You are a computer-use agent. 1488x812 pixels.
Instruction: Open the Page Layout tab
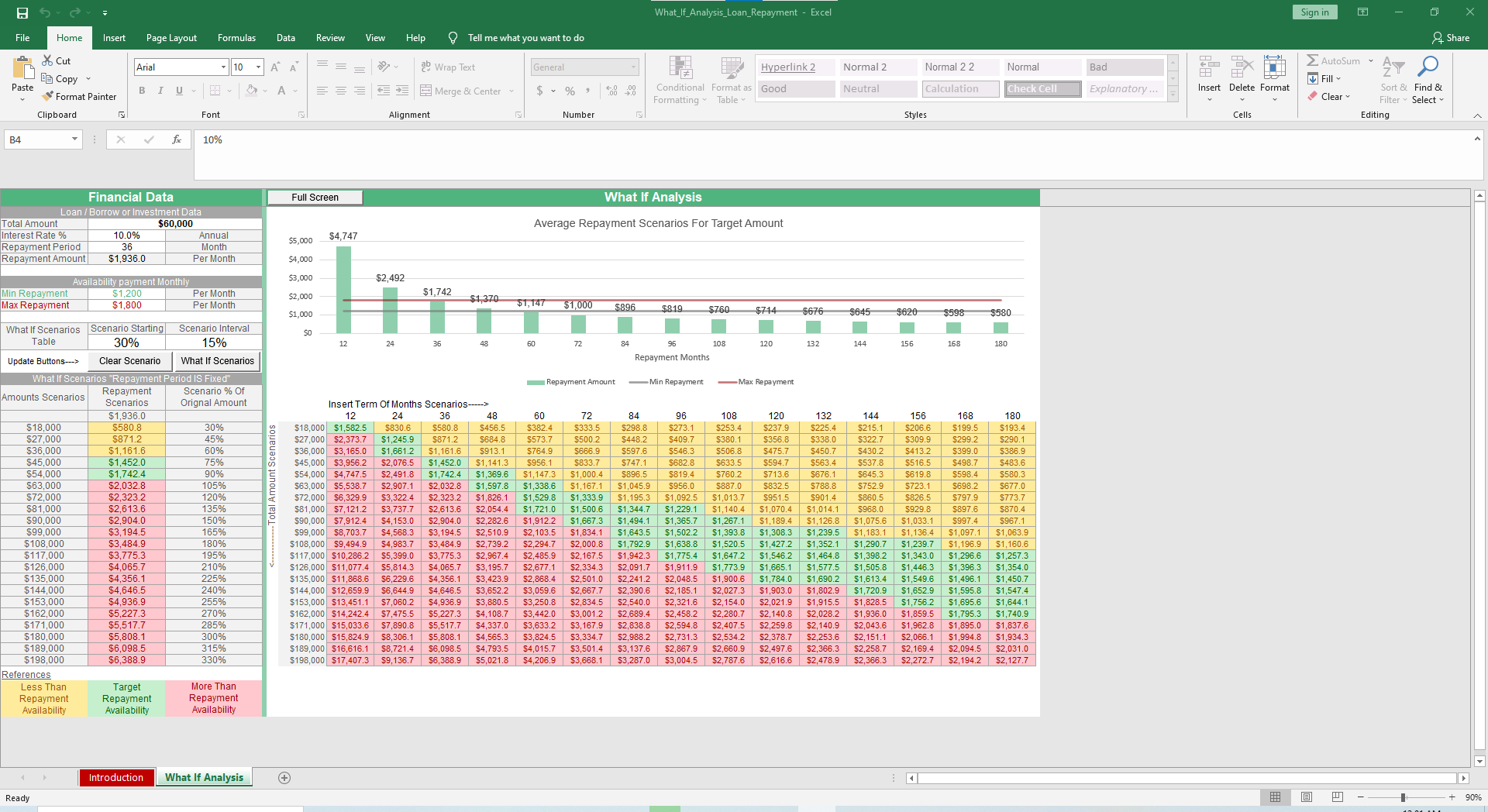pos(171,37)
